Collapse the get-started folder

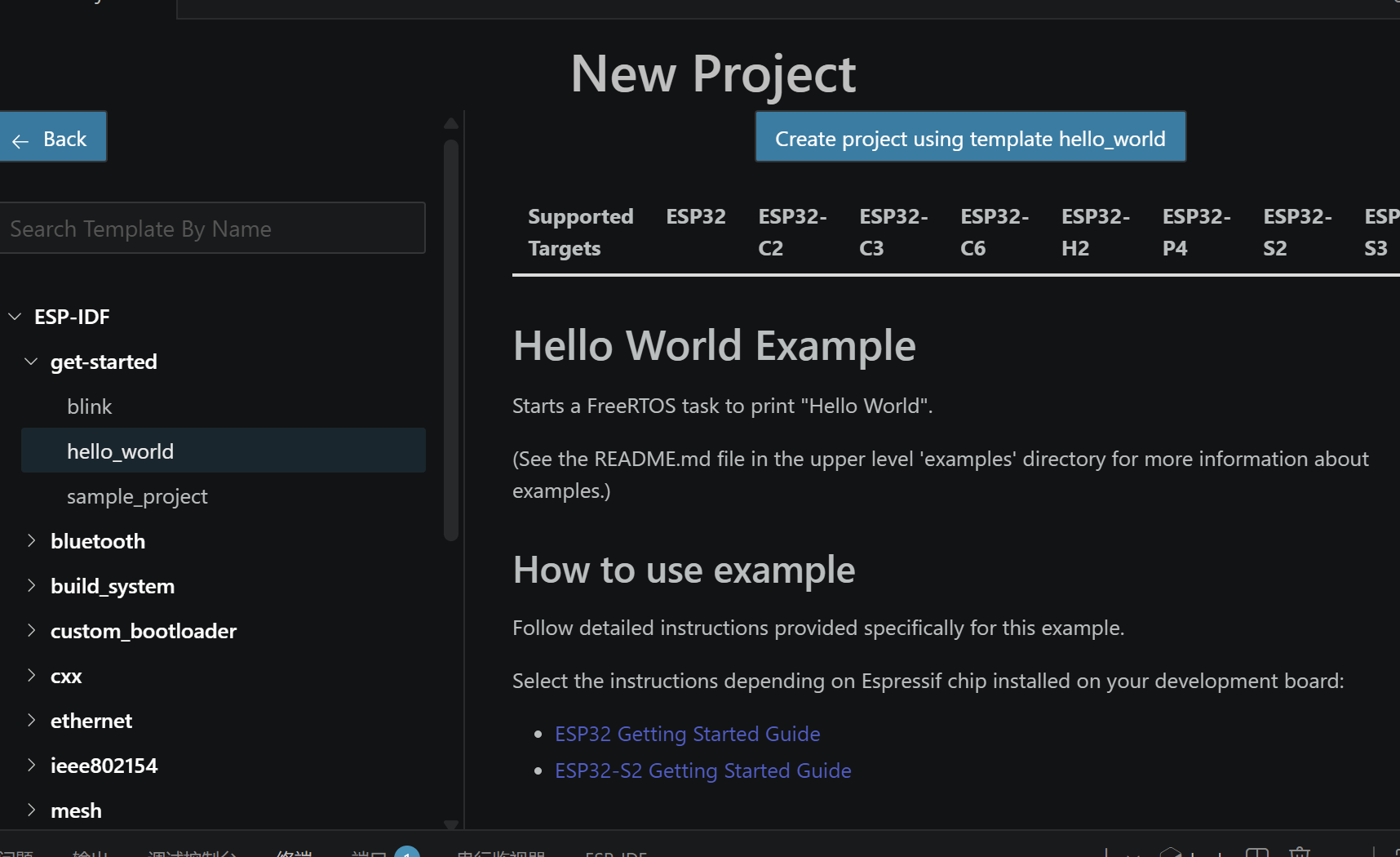click(x=31, y=362)
